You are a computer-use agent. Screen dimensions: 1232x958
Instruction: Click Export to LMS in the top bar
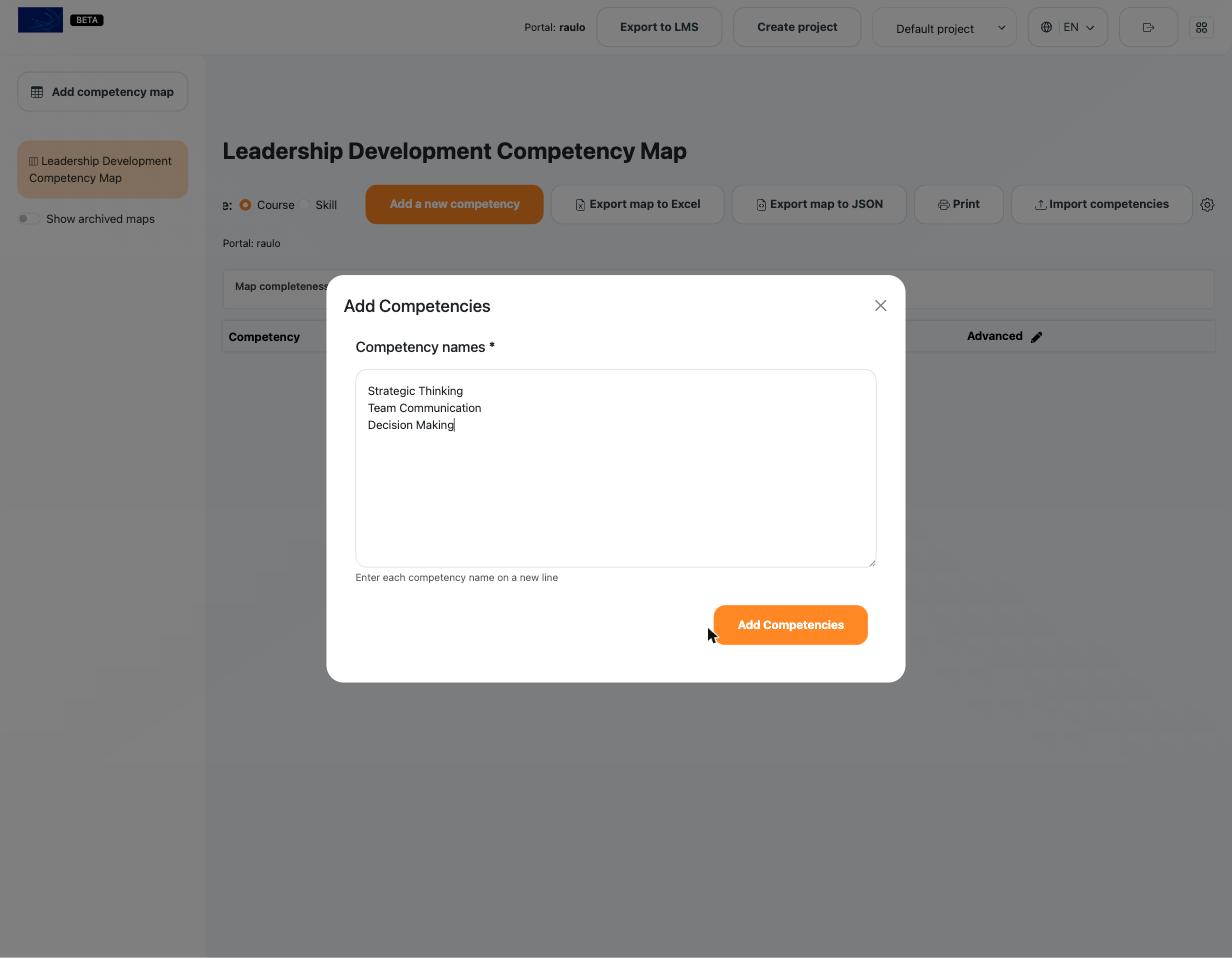click(x=659, y=27)
